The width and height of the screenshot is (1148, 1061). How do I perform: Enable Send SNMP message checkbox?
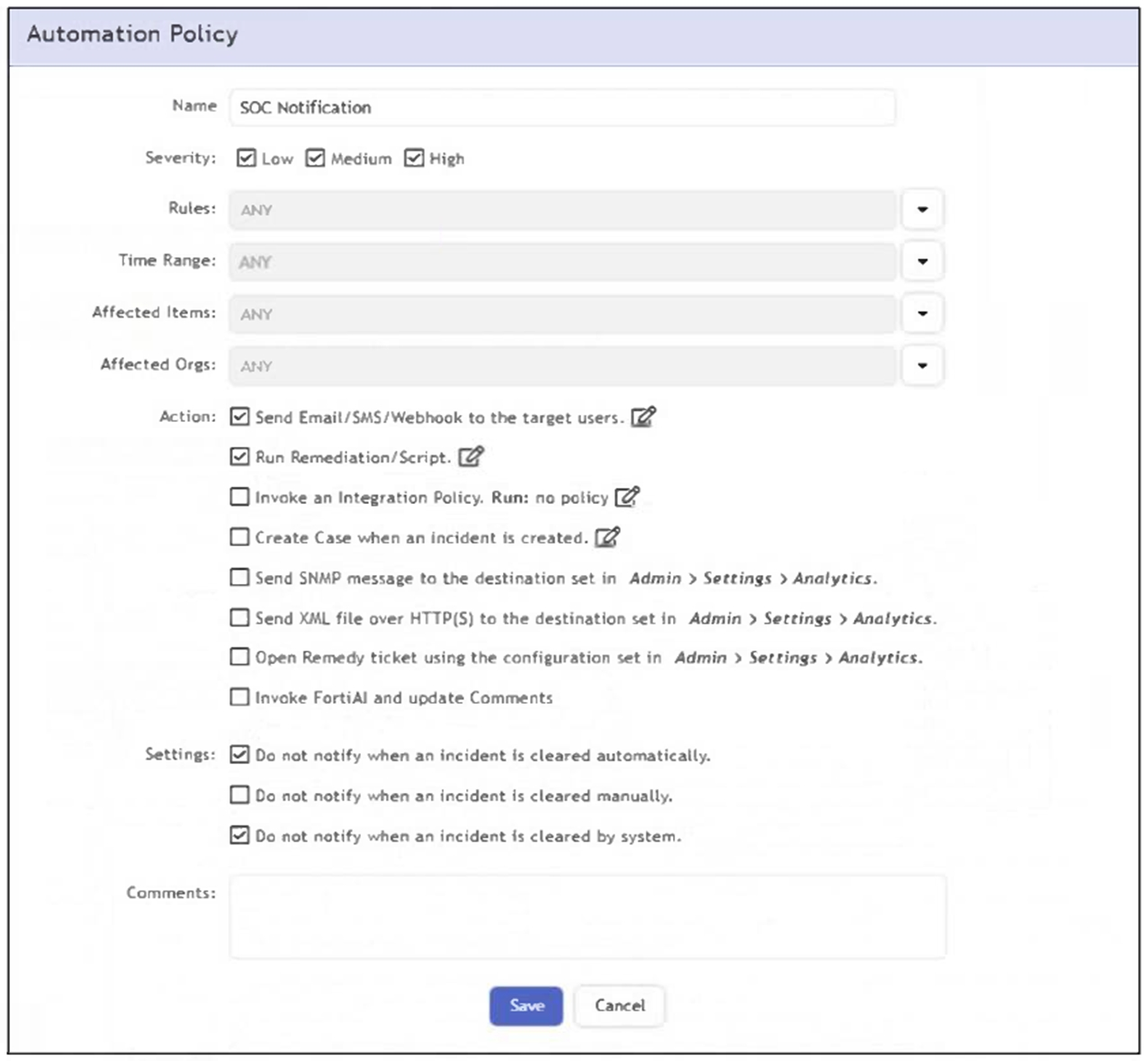239,577
